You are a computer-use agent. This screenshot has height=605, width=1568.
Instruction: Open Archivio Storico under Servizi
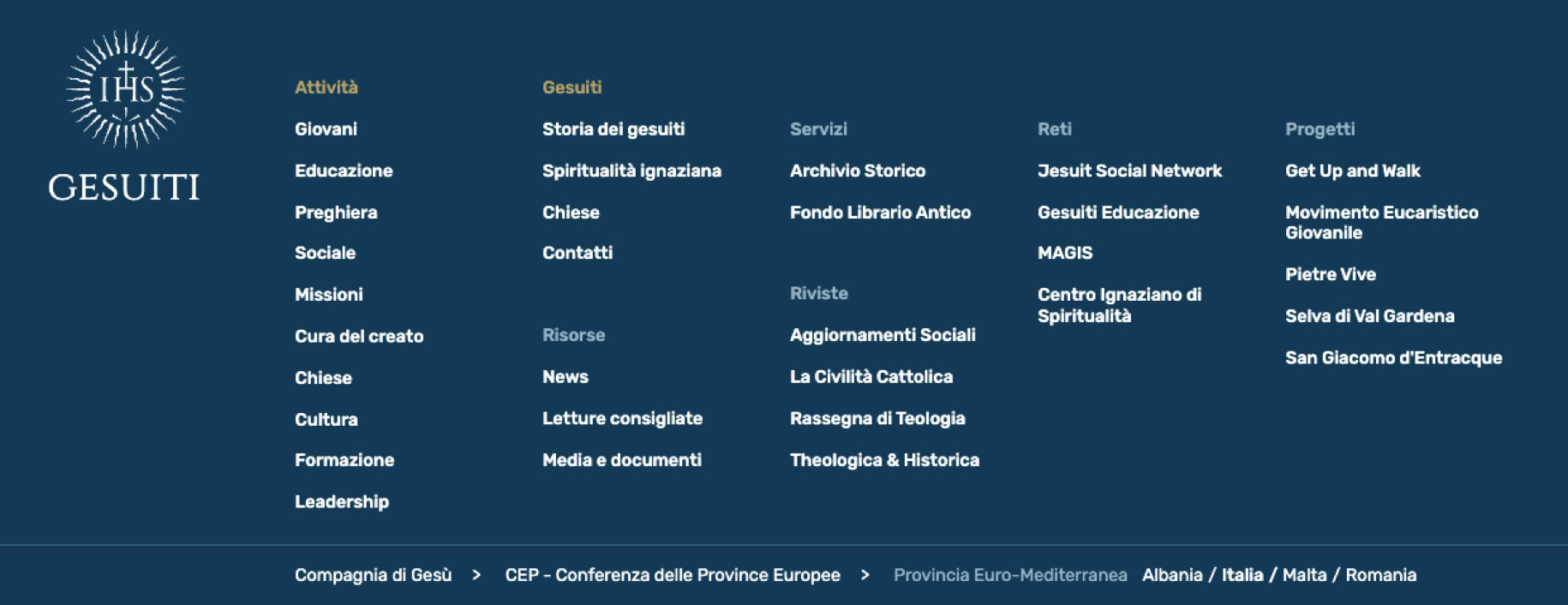click(x=857, y=171)
